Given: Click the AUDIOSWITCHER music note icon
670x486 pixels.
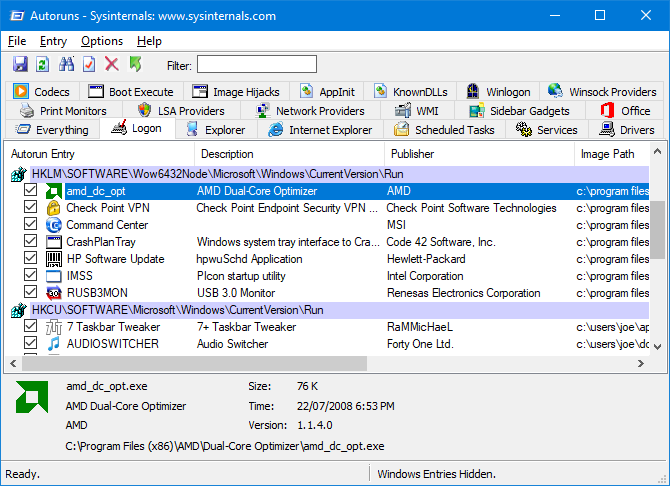Looking at the screenshot, I should pos(54,344).
